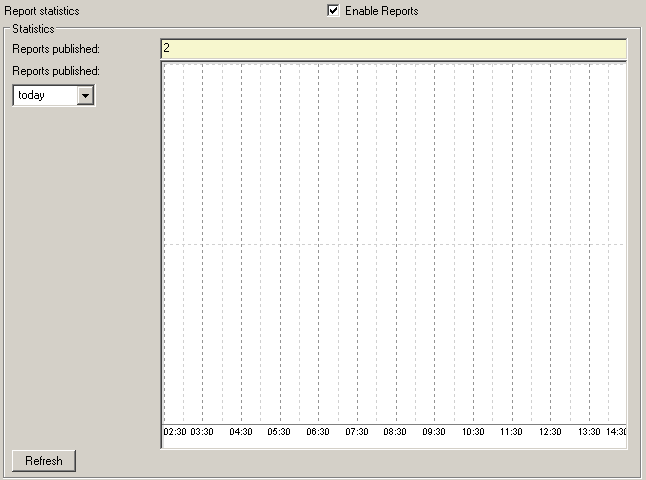Image resolution: width=646 pixels, height=480 pixels.
Task: Select the 03:30 time axis label
Action: [x=203, y=432]
